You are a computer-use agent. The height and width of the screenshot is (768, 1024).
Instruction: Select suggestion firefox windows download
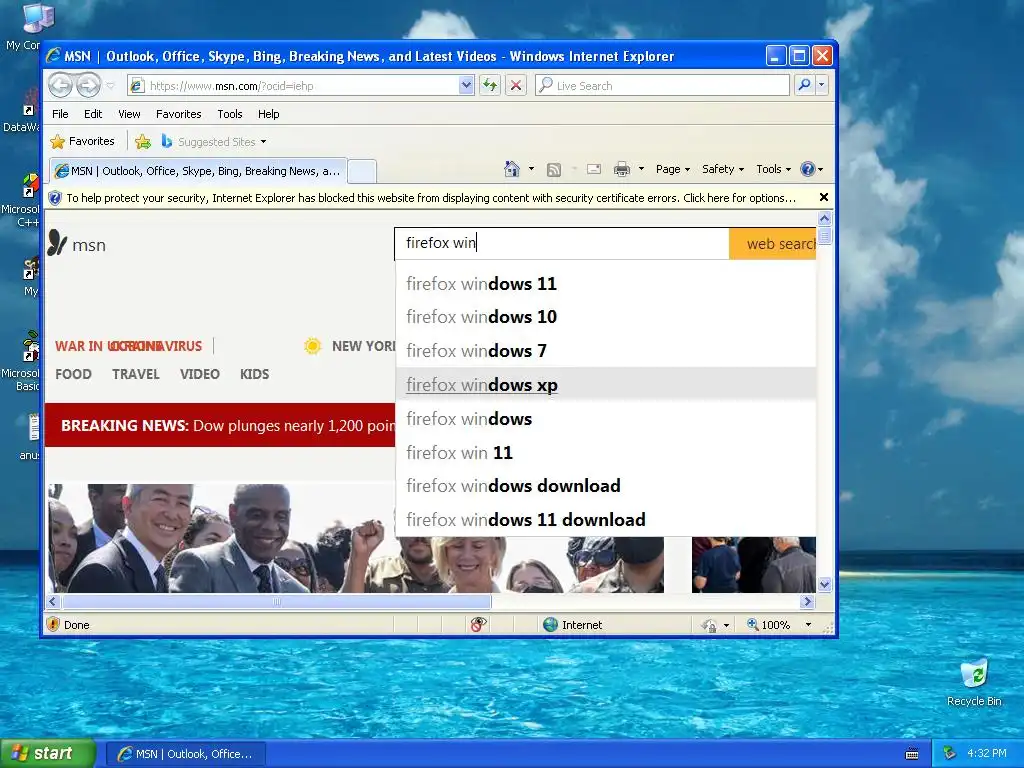point(606,486)
